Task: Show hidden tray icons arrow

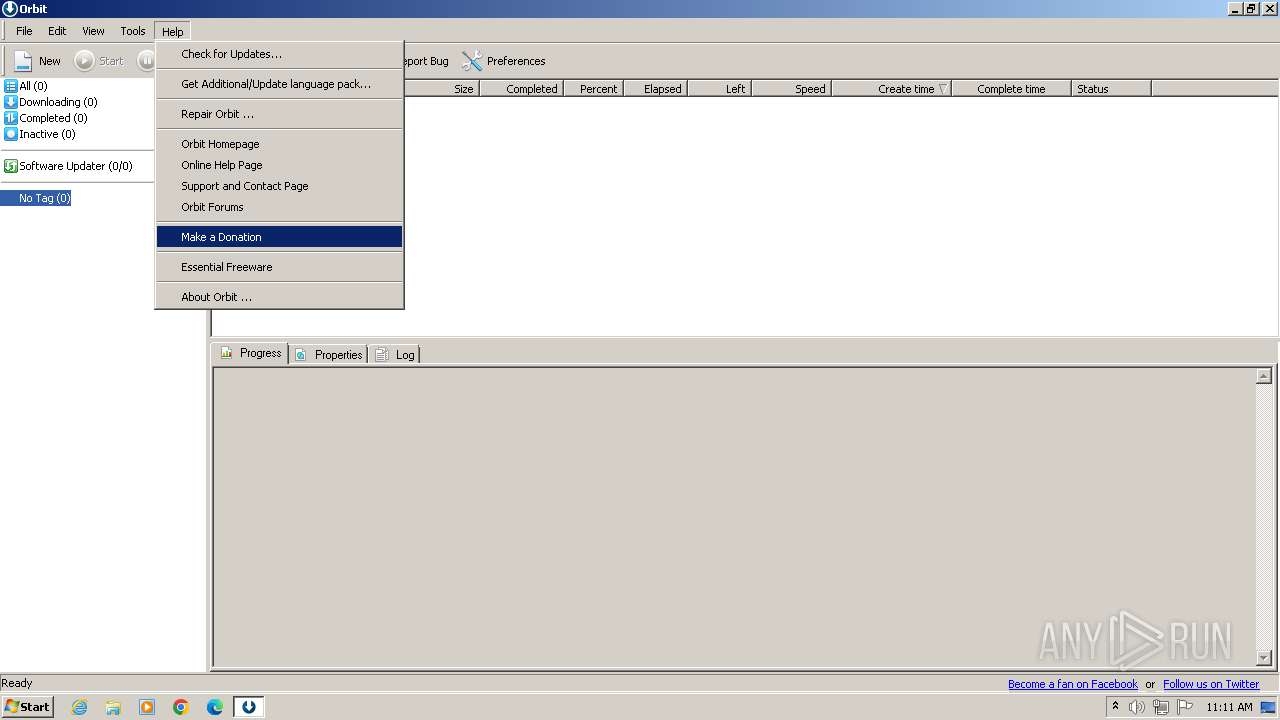Action: [1115, 706]
